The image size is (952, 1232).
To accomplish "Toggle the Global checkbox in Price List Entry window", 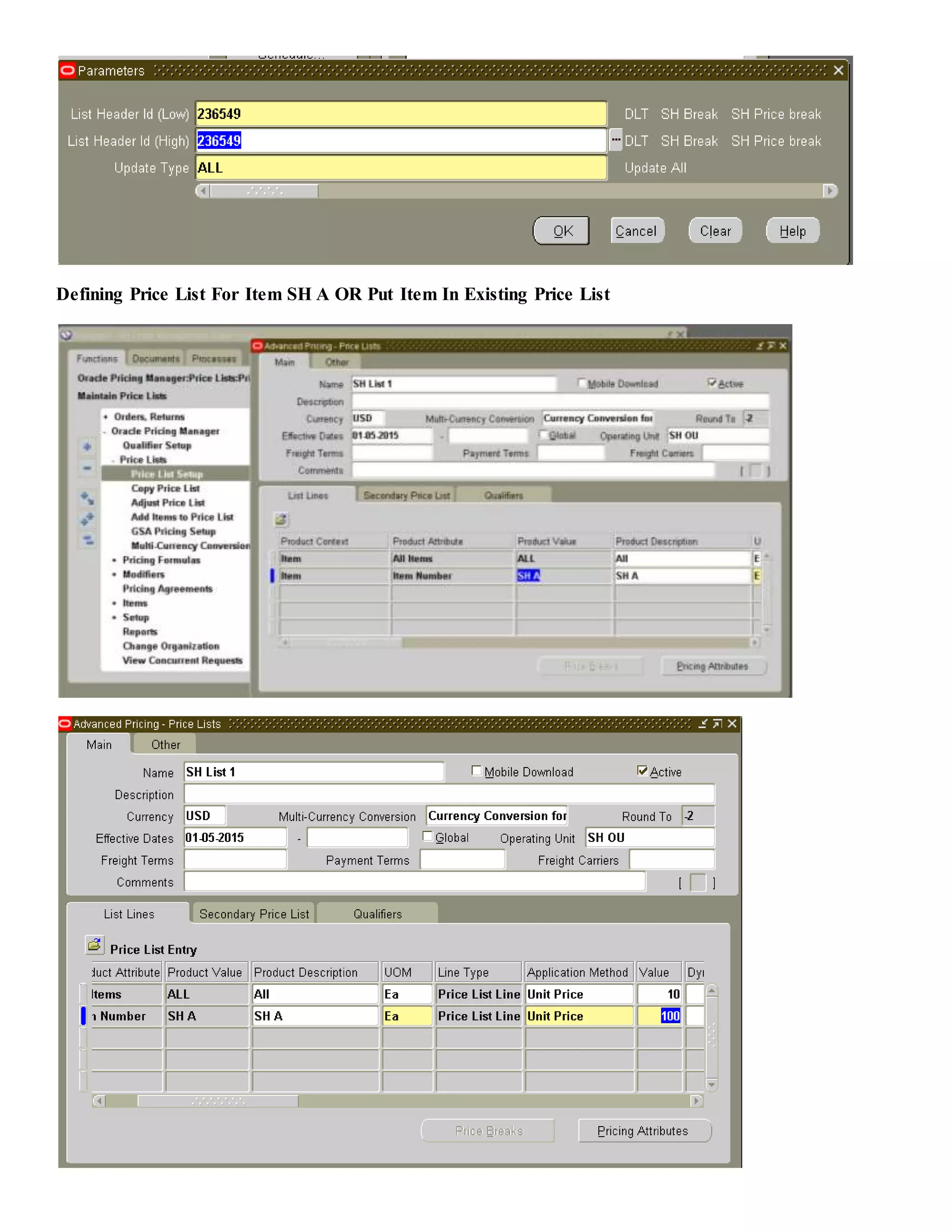I will (428, 836).
